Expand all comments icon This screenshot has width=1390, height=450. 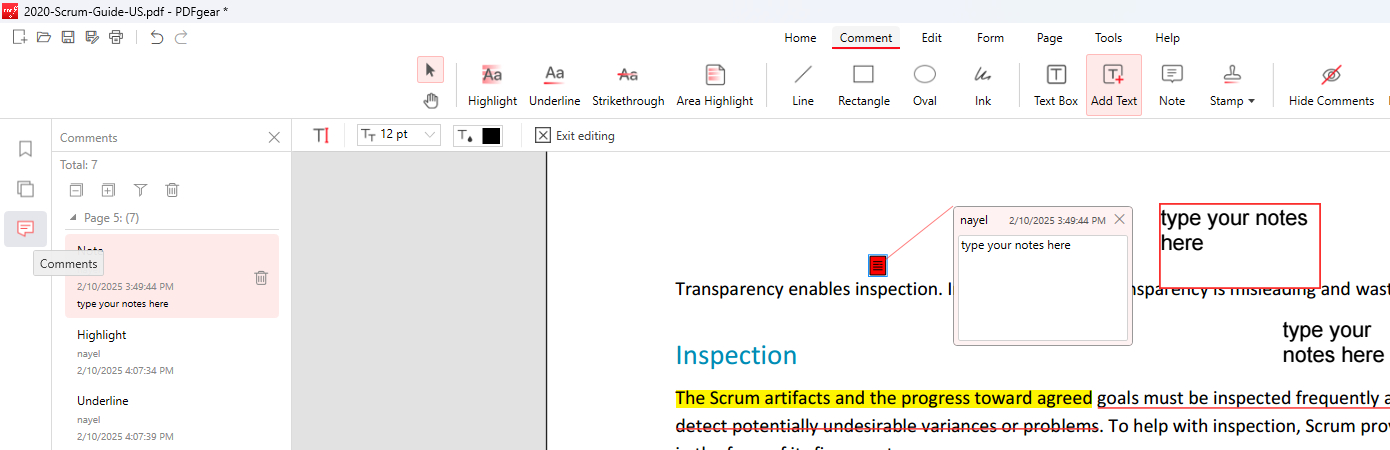point(108,190)
